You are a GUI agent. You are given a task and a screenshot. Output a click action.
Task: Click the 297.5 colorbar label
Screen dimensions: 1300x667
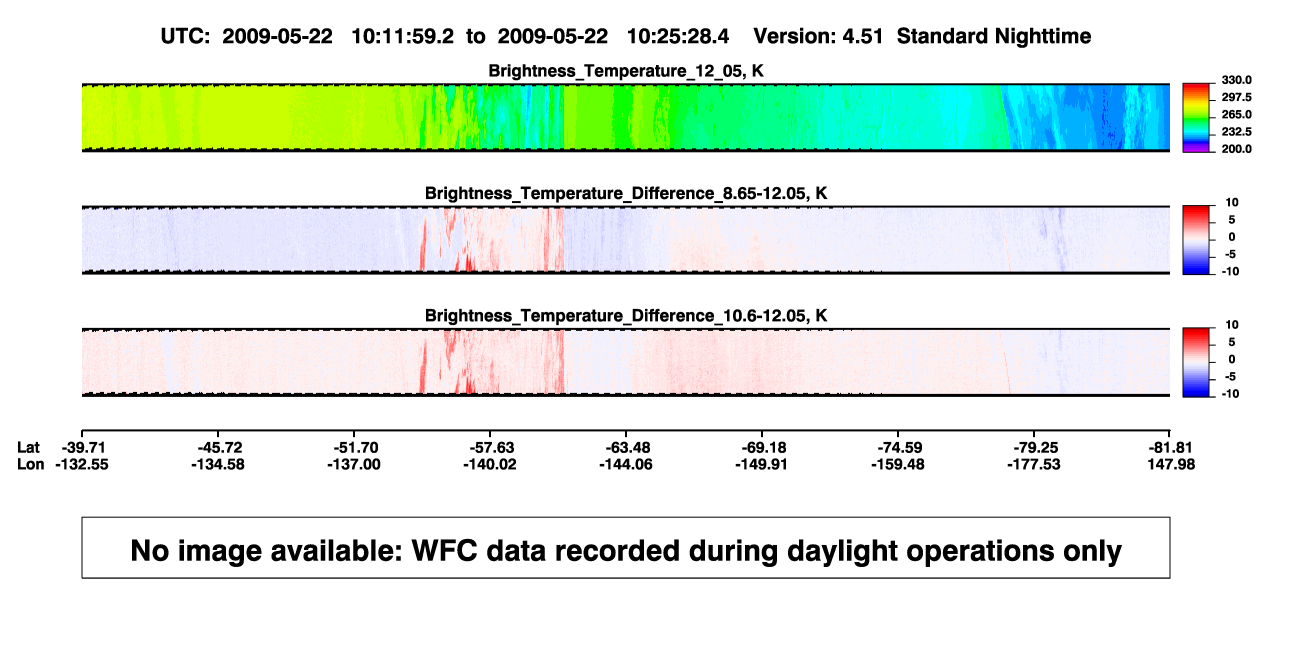tap(1235, 98)
